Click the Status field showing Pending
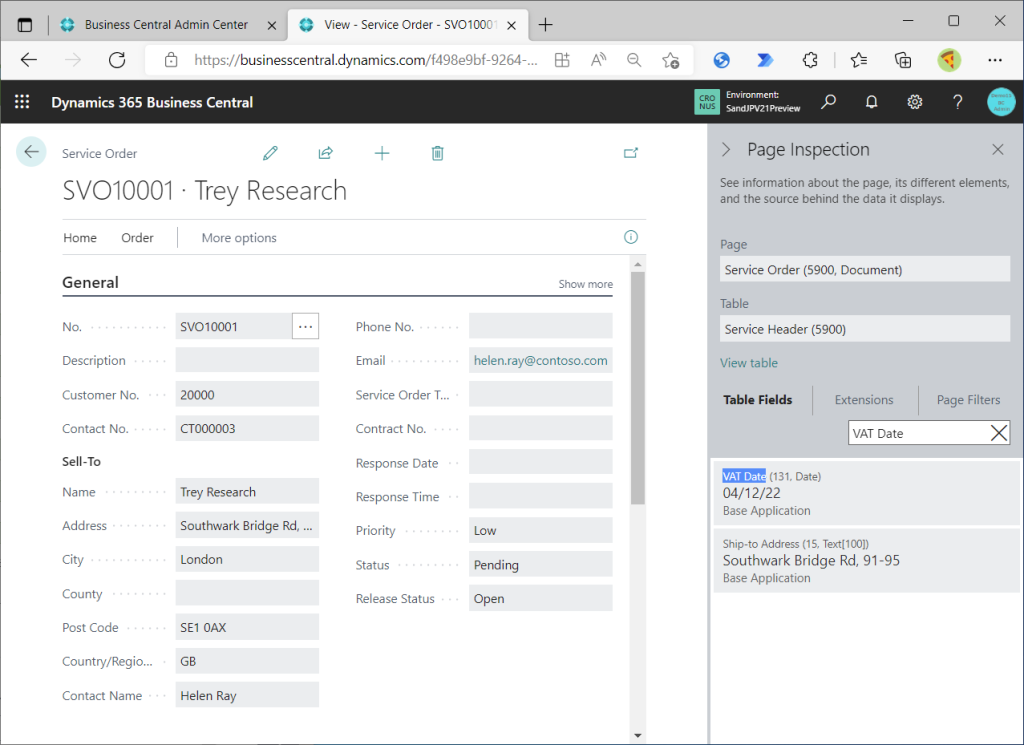Viewport: 1024px width, 745px height. pos(540,565)
